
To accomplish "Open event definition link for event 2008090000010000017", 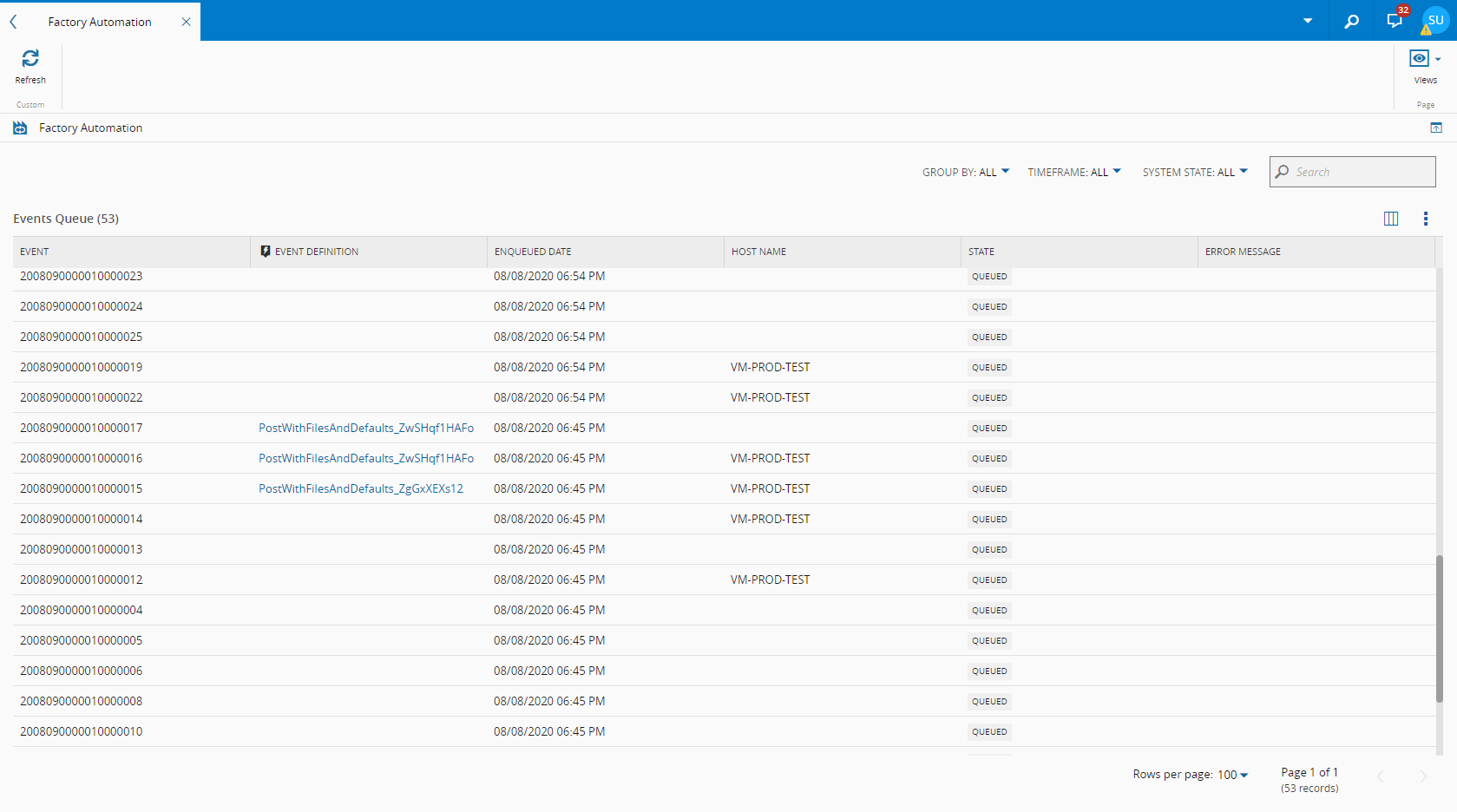I will [x=366, y=428].
